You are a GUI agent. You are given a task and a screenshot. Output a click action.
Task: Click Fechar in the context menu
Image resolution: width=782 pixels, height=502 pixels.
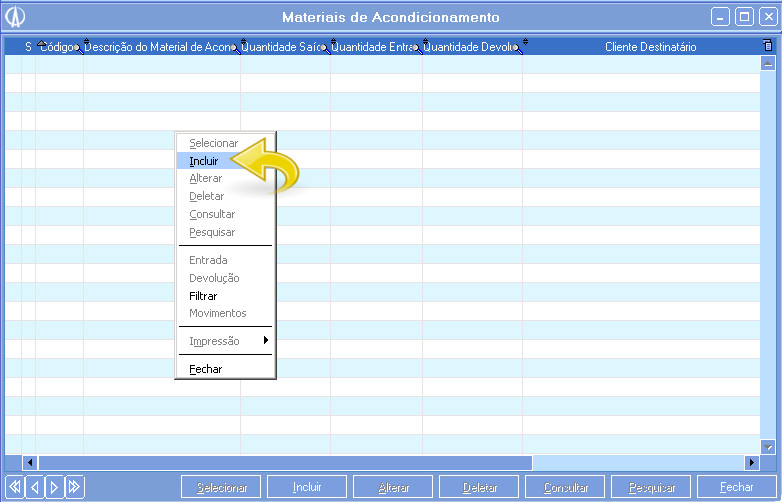[205, 369]
